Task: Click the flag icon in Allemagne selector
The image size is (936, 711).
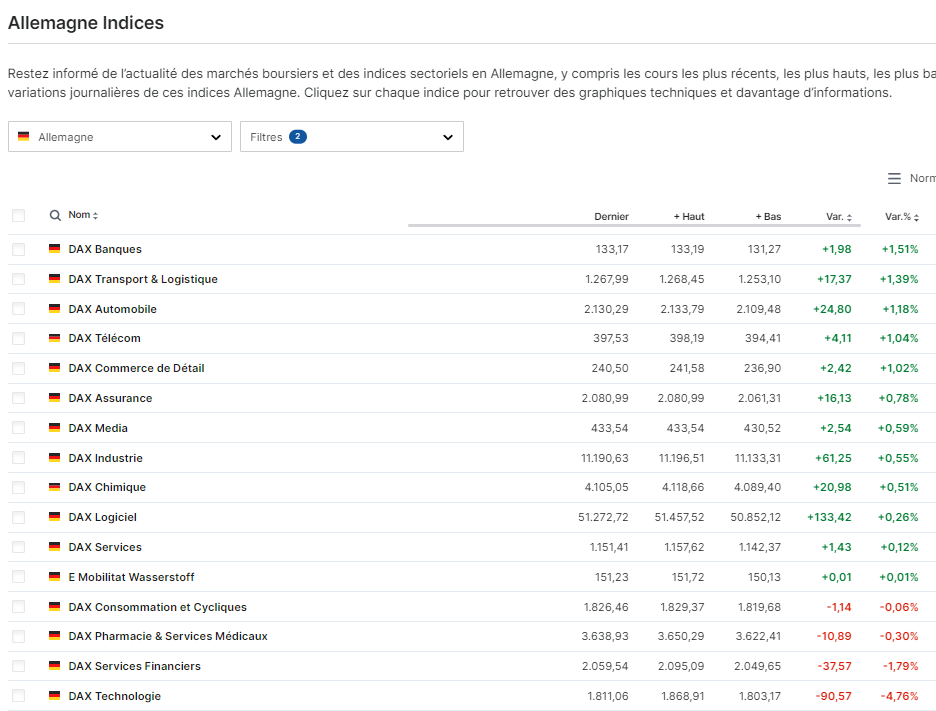Action: pyautogui.click(x=24, y=137)
